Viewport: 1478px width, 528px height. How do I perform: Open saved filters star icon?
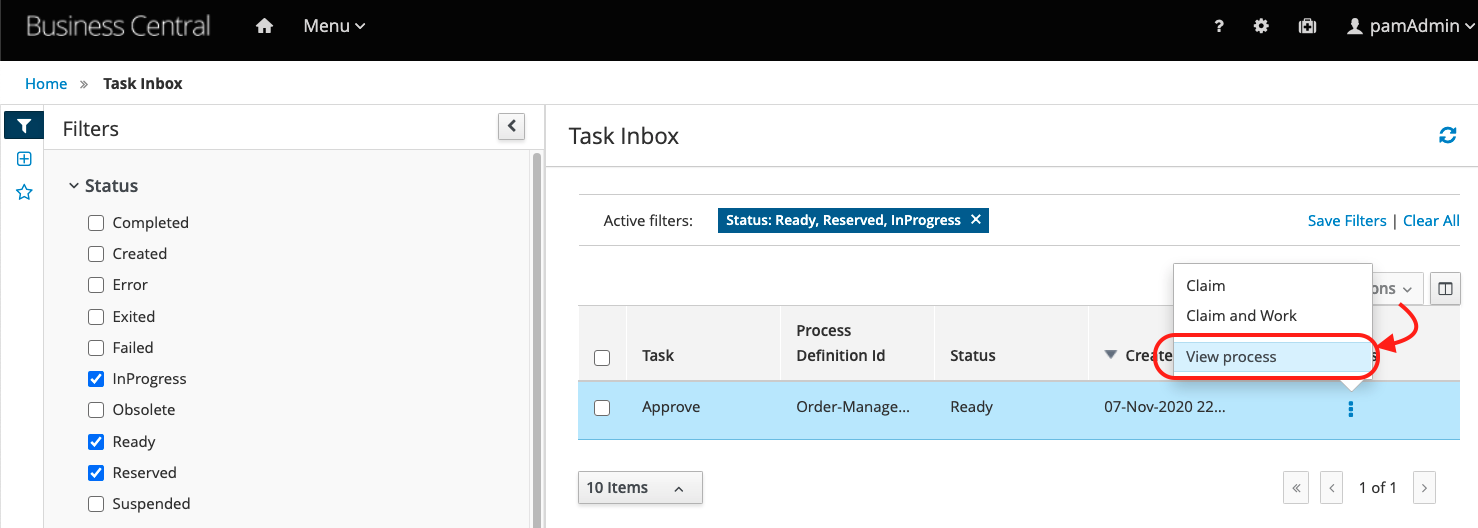(24, 192)
